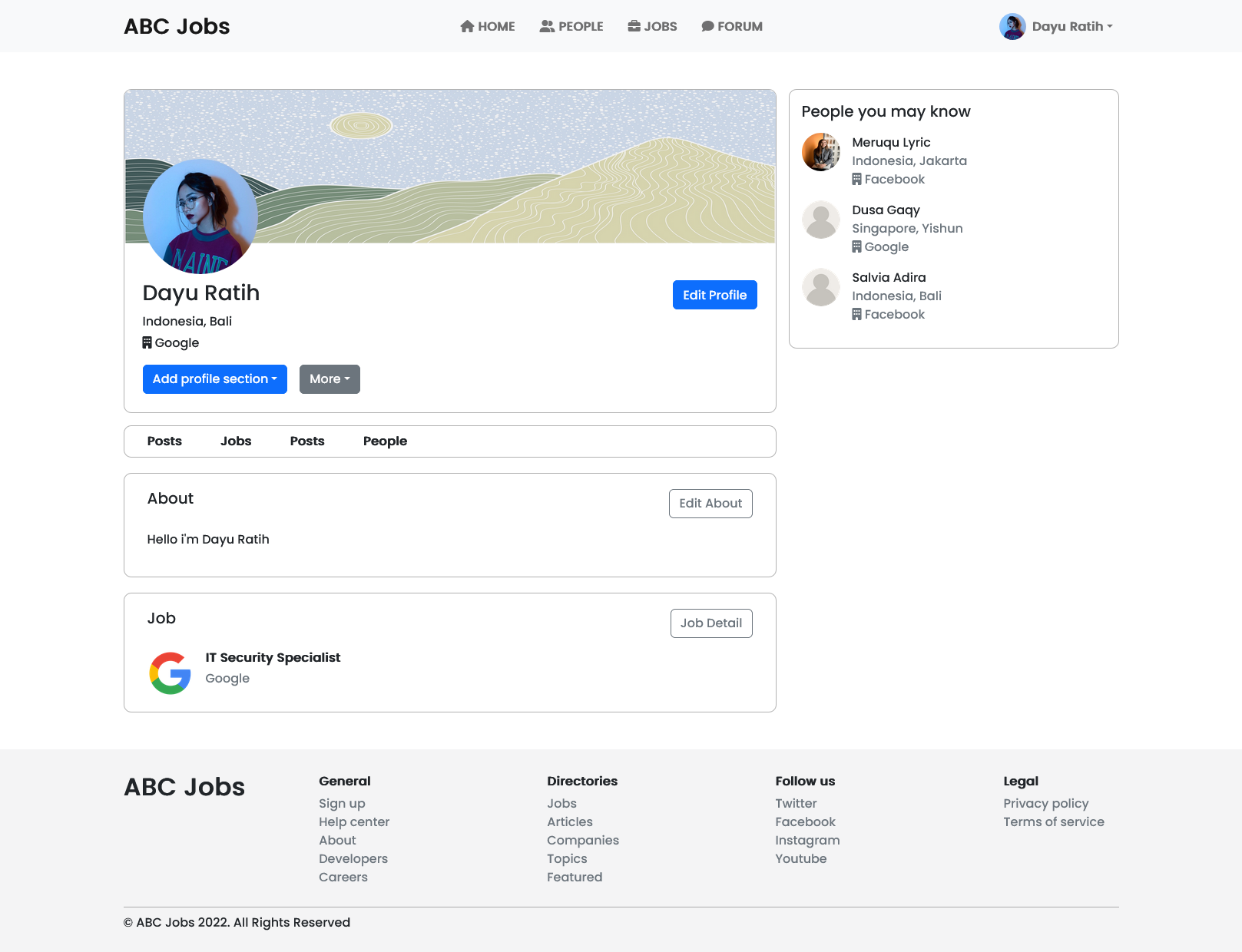Screen dimensions: 1242x952
Task: Open footer Careers link
Action: (343, 877)
